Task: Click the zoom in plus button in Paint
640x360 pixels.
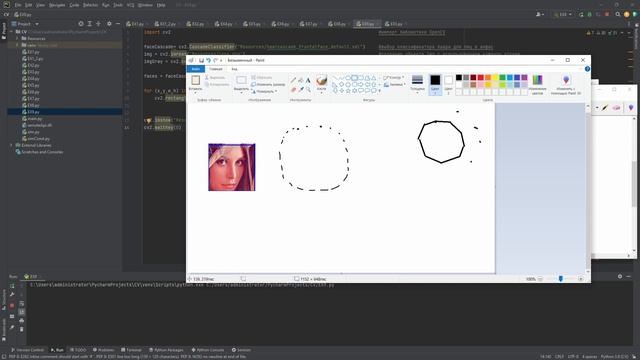Action: pos(580,279)
